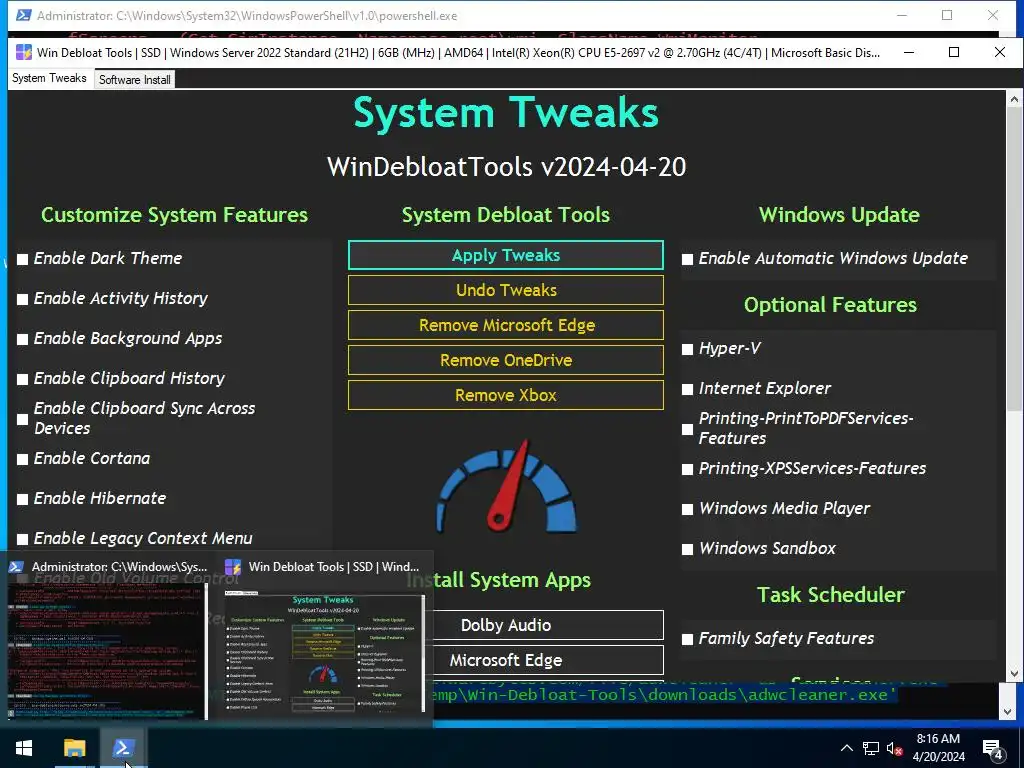Maximize the Win Debloat Tools window
The height and width of the screenshot is (768, 1024).
click(x=954, y=52)
